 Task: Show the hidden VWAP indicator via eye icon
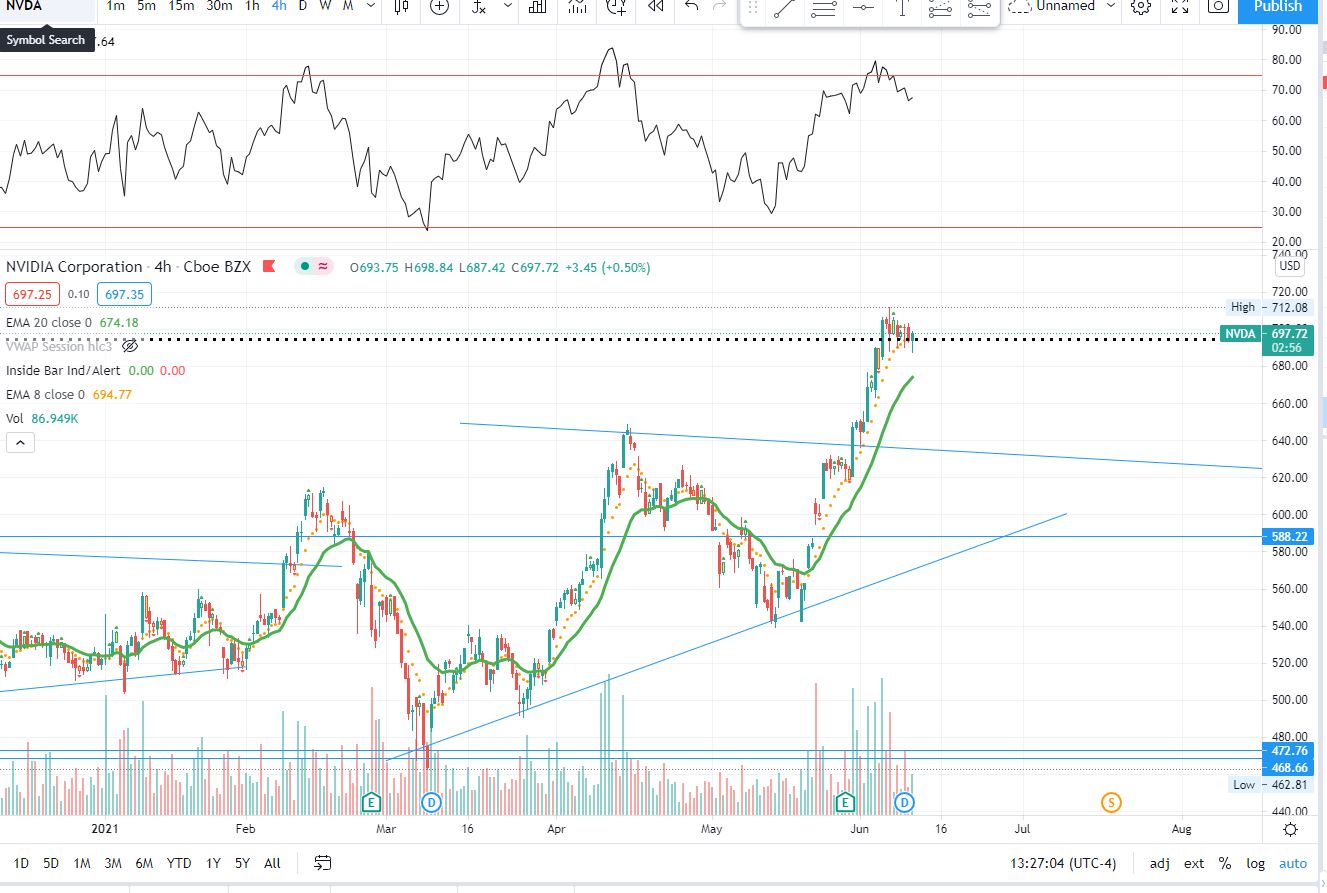pos(130,346)
